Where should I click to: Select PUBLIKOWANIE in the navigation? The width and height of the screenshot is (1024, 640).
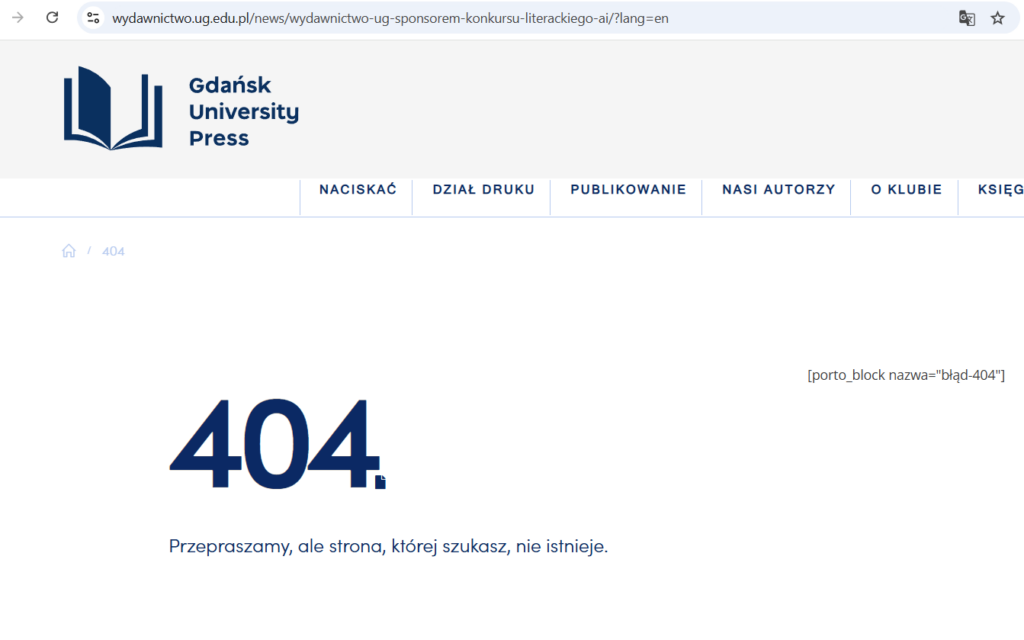pyautogui.click(x=628, y=190)
